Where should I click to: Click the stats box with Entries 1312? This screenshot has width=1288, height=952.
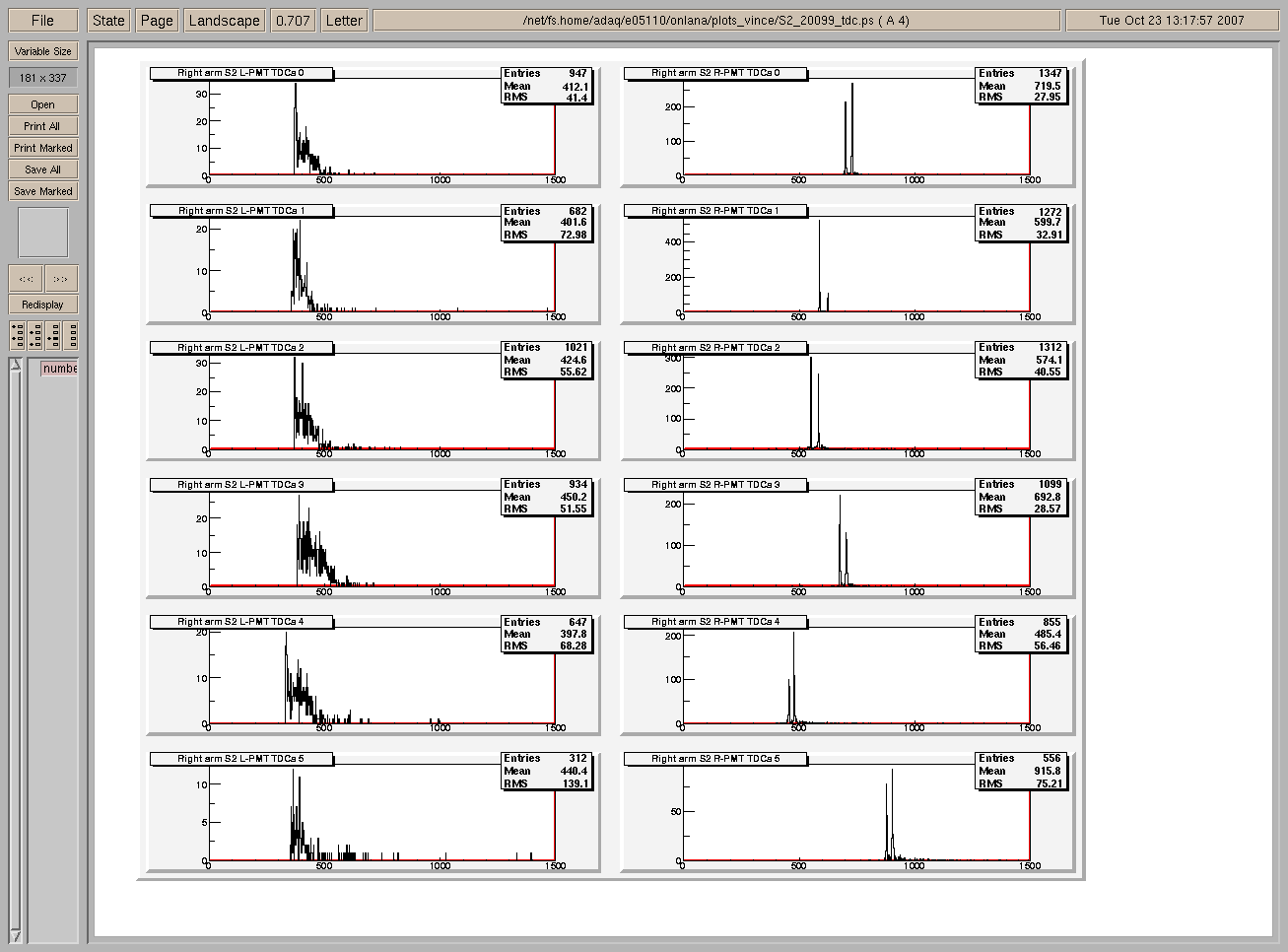[1021, 360]
